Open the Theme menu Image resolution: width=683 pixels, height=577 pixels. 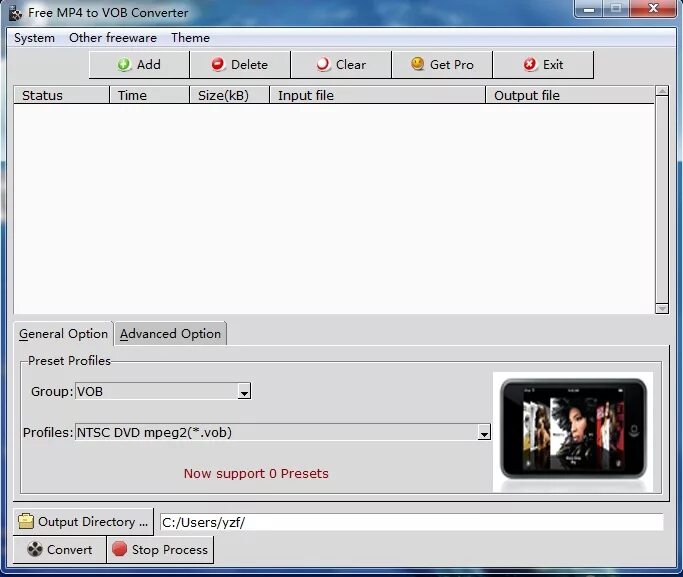click(190, 38)
